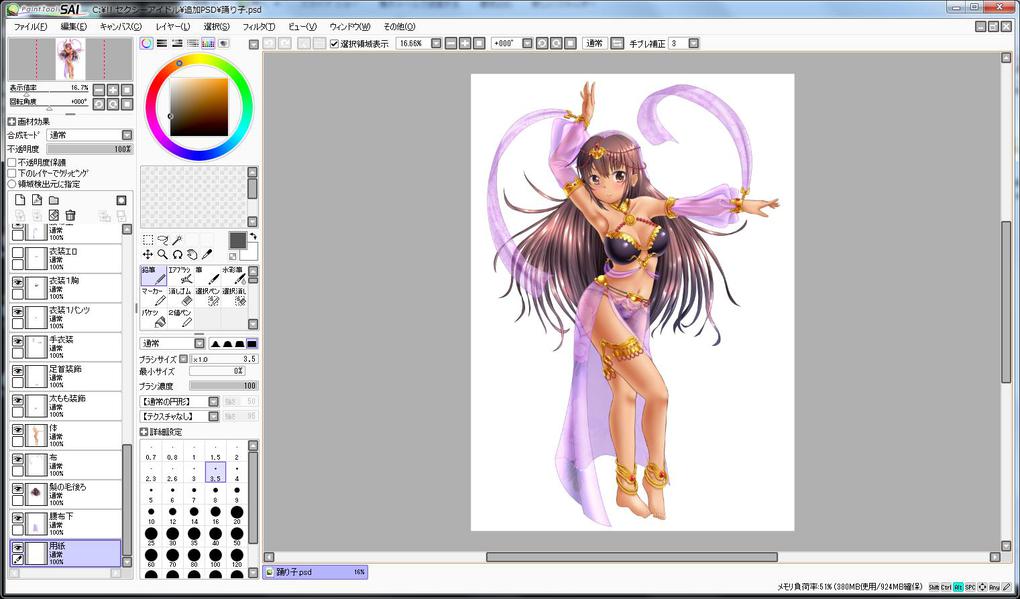
Task: Switch to the 踊り子.psd document tab
Action: [x=315, y=572]
